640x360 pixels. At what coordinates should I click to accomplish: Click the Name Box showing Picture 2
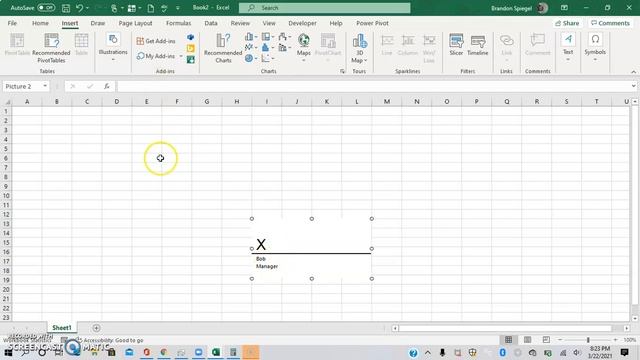(22, 87)
